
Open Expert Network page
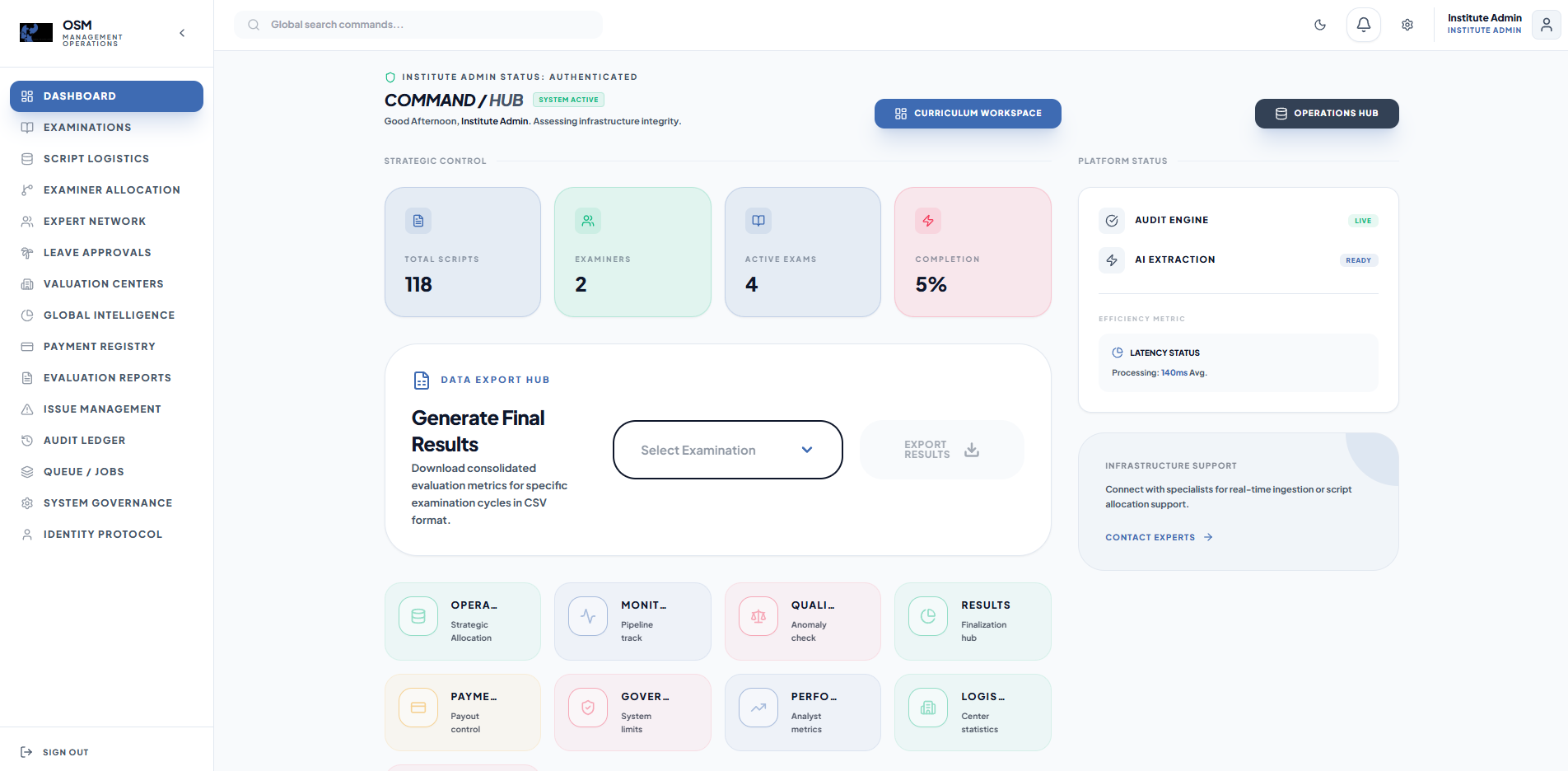pyautogui.click(x=106, y=222)
